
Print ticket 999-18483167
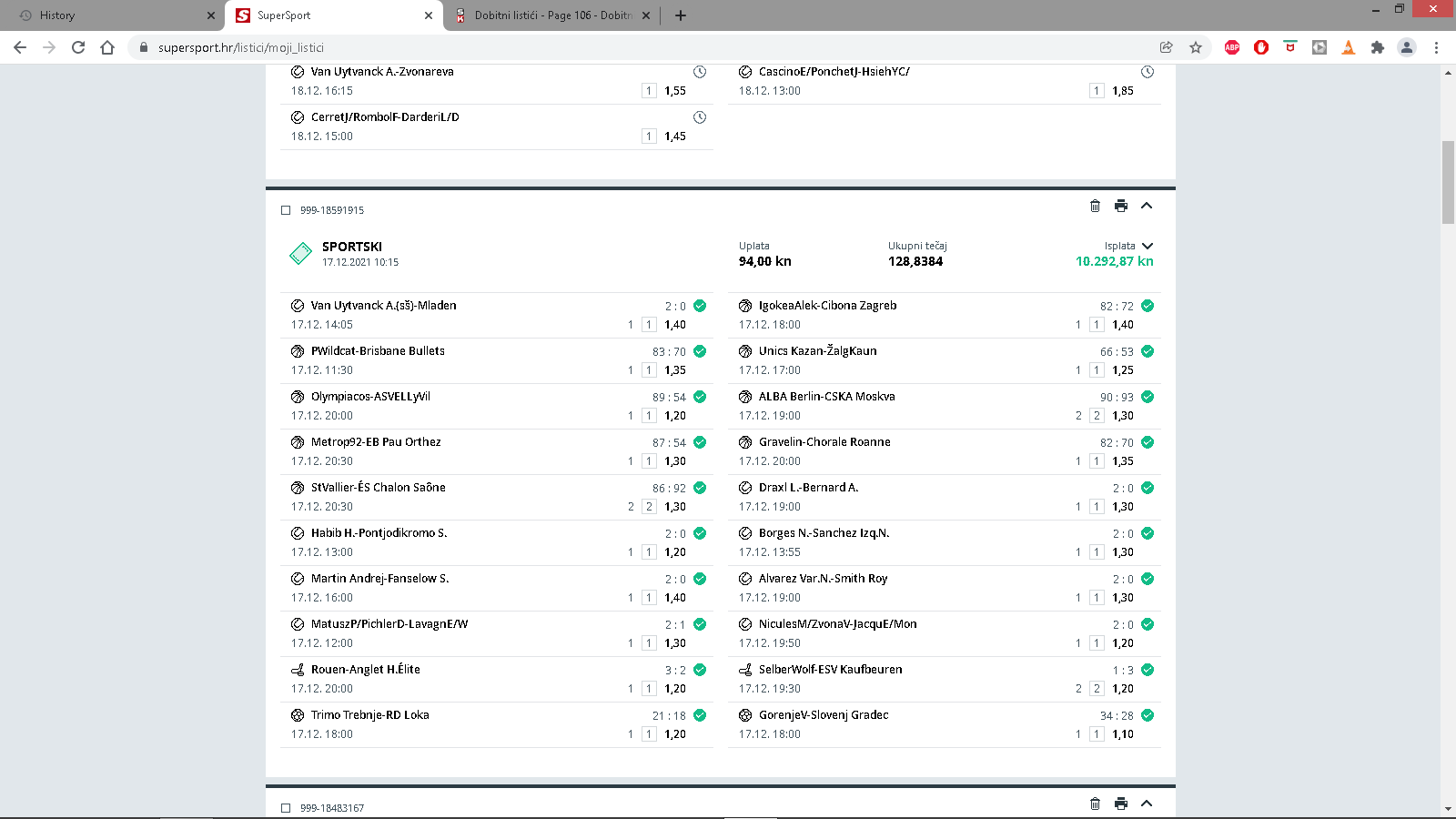[x=1121, y=804]
